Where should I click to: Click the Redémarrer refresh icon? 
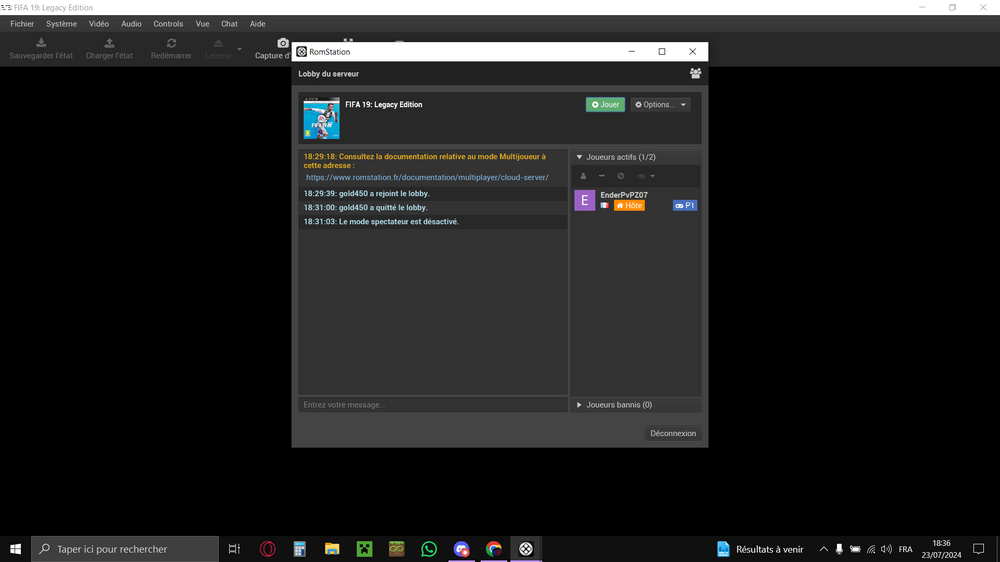pyautogui.click(x=171, y=44)
